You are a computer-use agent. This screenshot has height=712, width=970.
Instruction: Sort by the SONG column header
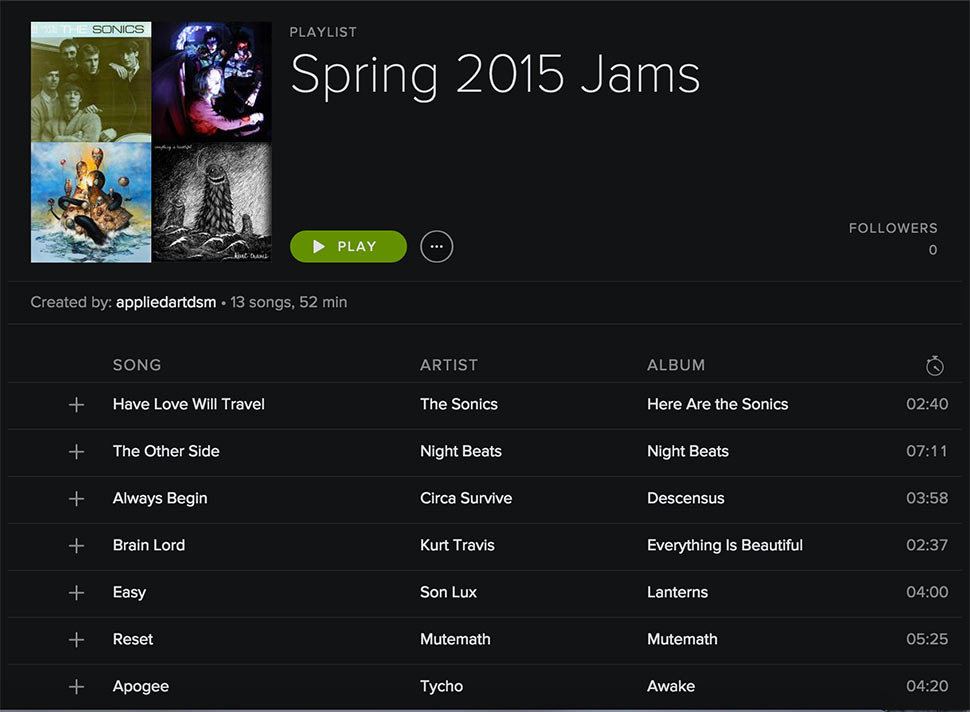click(x=137, y=365)
